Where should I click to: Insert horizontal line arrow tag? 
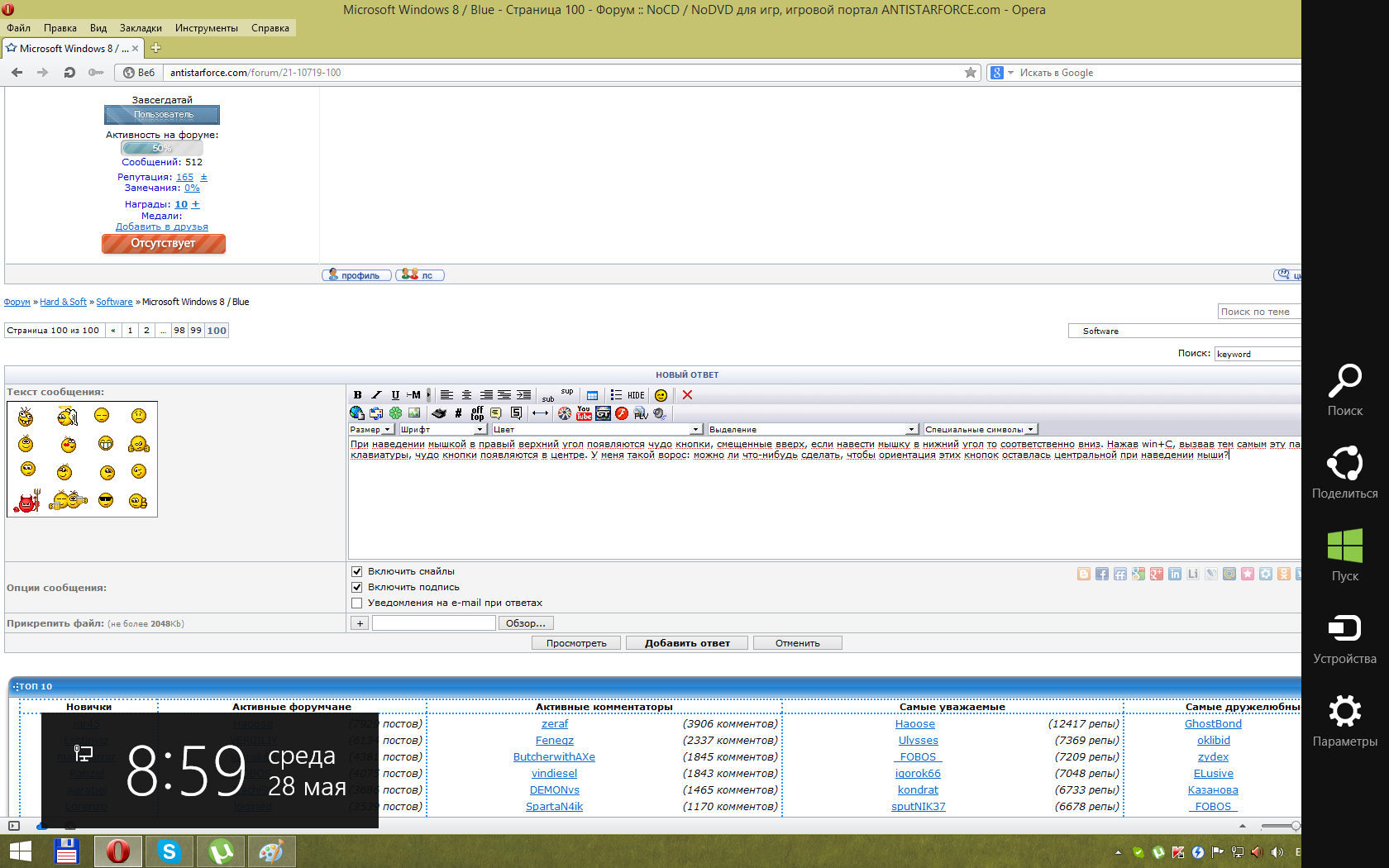[540, 413]
